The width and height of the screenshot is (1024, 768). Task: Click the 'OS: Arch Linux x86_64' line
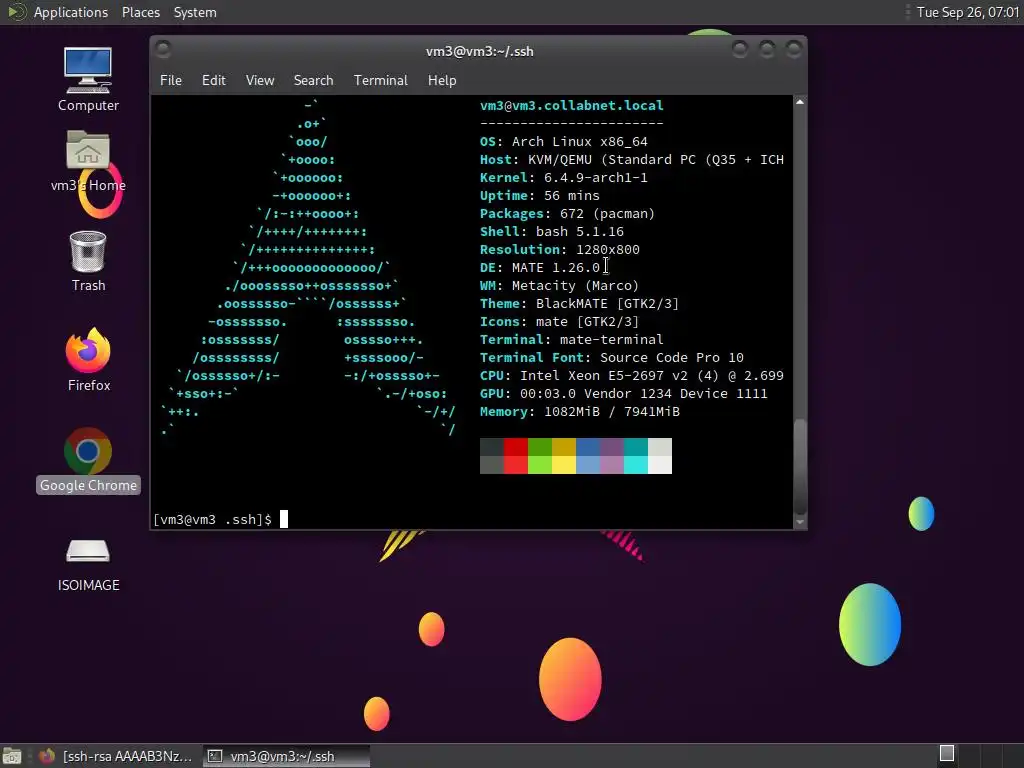point(564,142)
